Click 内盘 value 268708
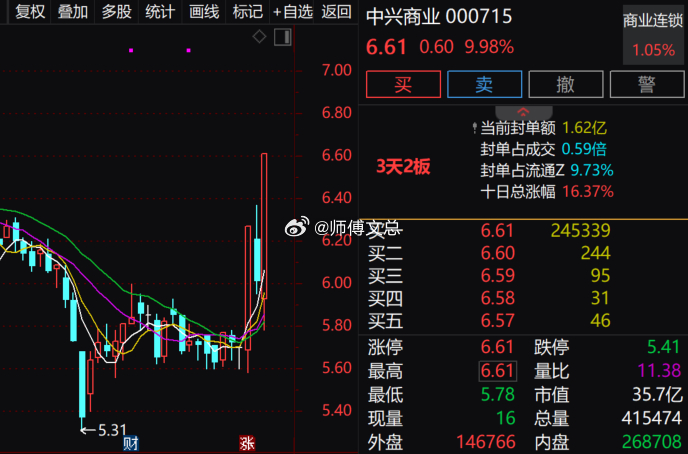This screenshot has height=454, width=688. coord(652,442)
